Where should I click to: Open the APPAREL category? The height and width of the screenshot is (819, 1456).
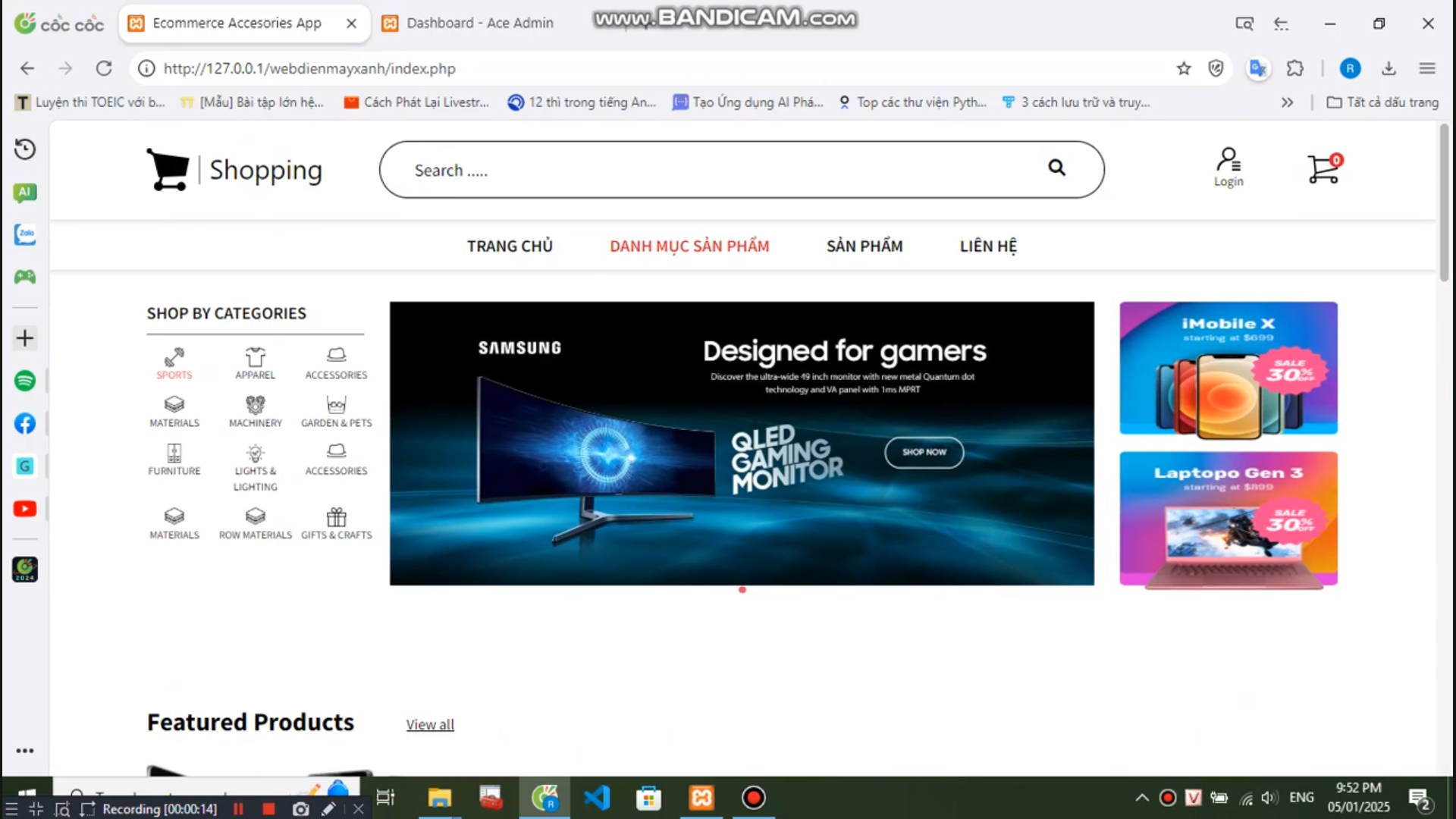pyautogui.click(x=256, y=364)
